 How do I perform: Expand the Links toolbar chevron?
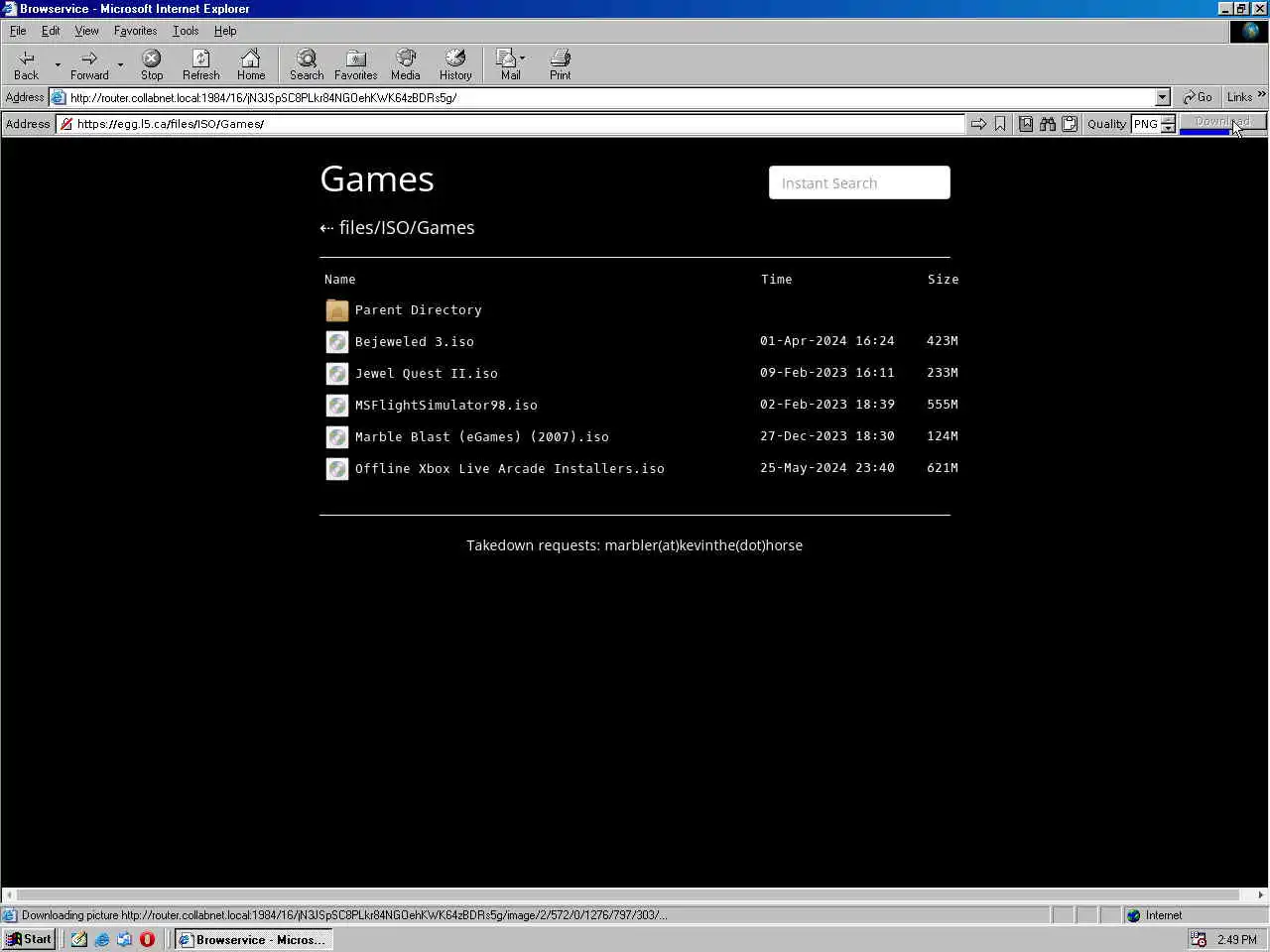coord(1261,95)
